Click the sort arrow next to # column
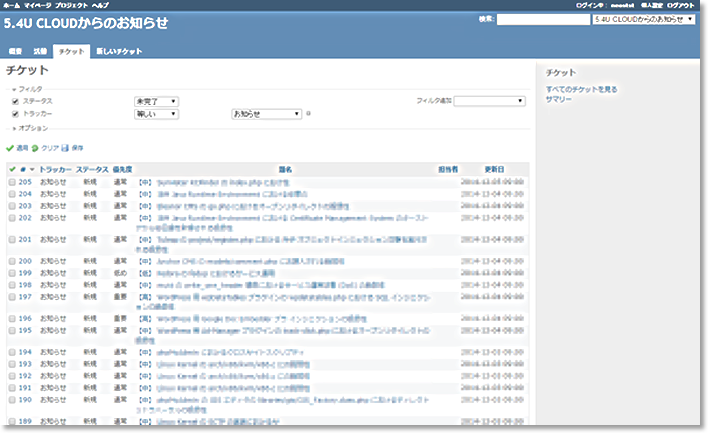Viewport: 708px width, 433px height. coord(31,170)
